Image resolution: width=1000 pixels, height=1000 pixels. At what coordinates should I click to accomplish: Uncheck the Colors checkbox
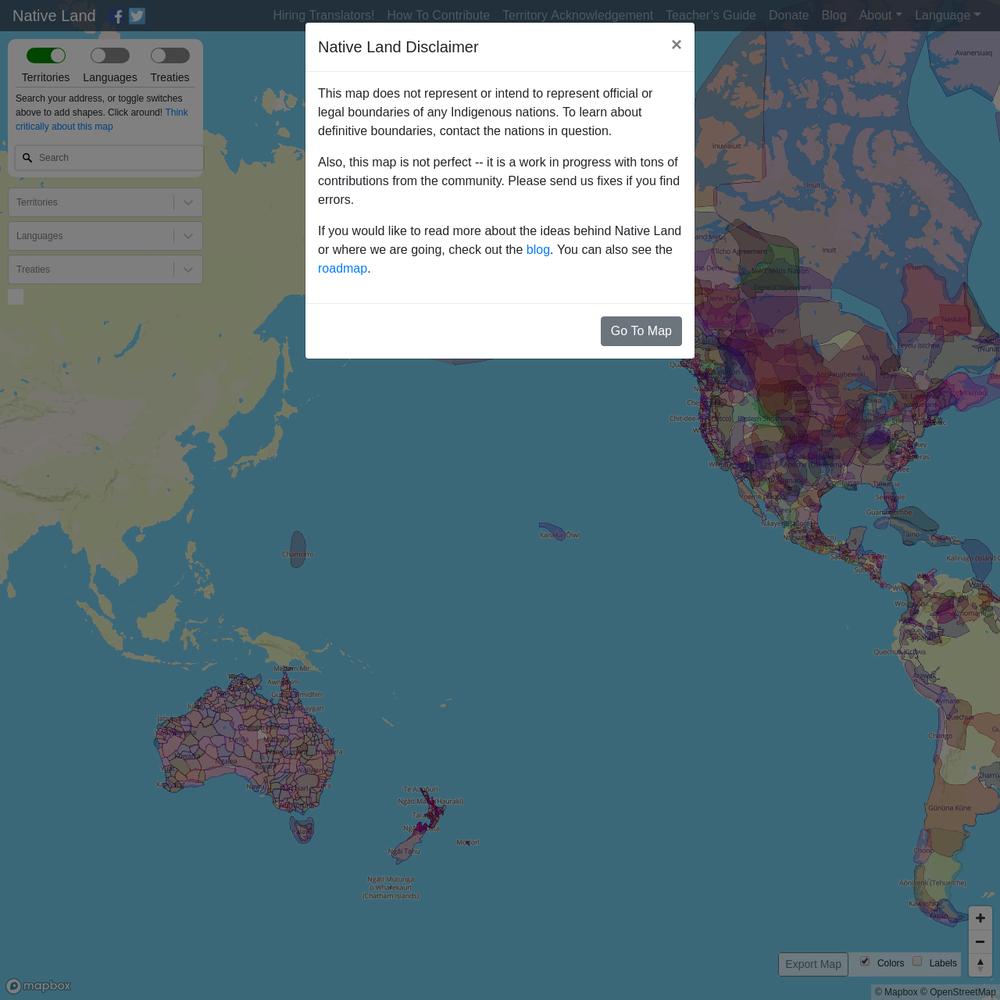tap(865, 962)
